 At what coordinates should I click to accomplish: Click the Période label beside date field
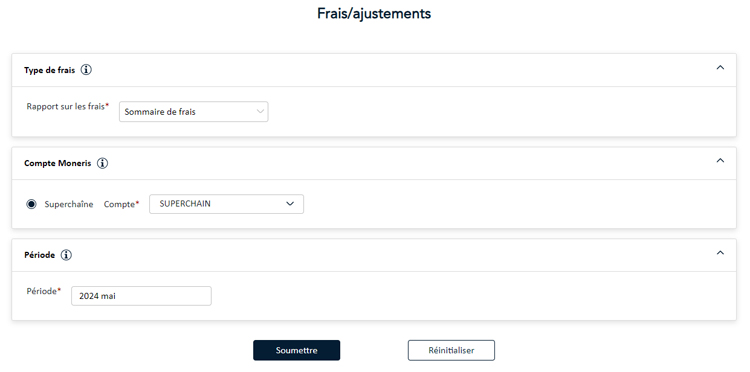44,291
